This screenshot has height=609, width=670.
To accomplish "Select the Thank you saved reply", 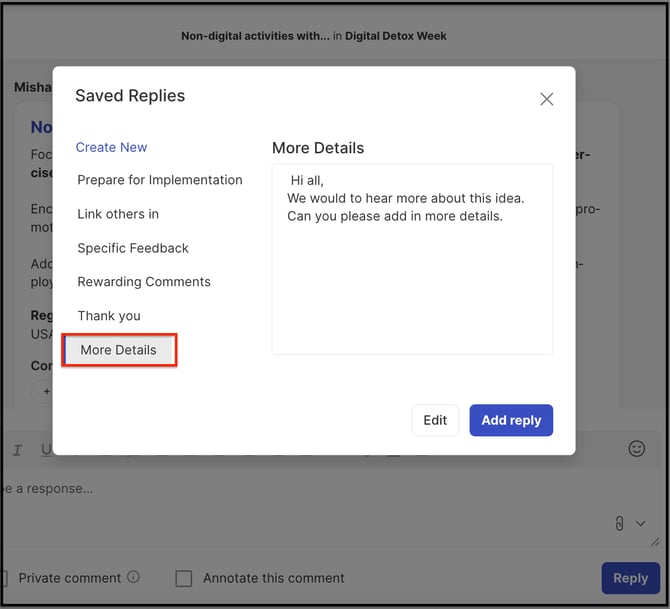I will point(109,316).
